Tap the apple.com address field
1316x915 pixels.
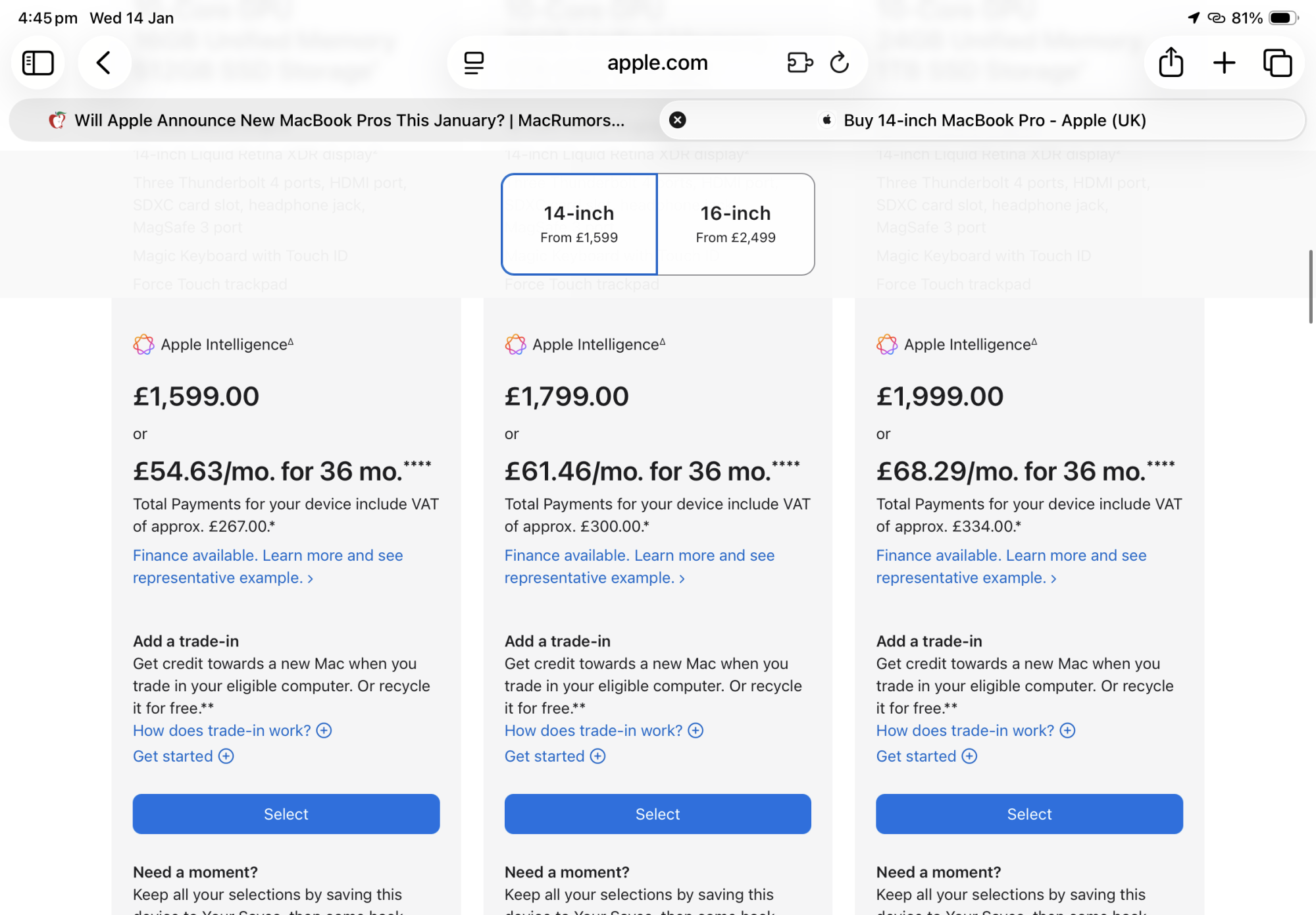pyautogui.click(x=657, y=63)
